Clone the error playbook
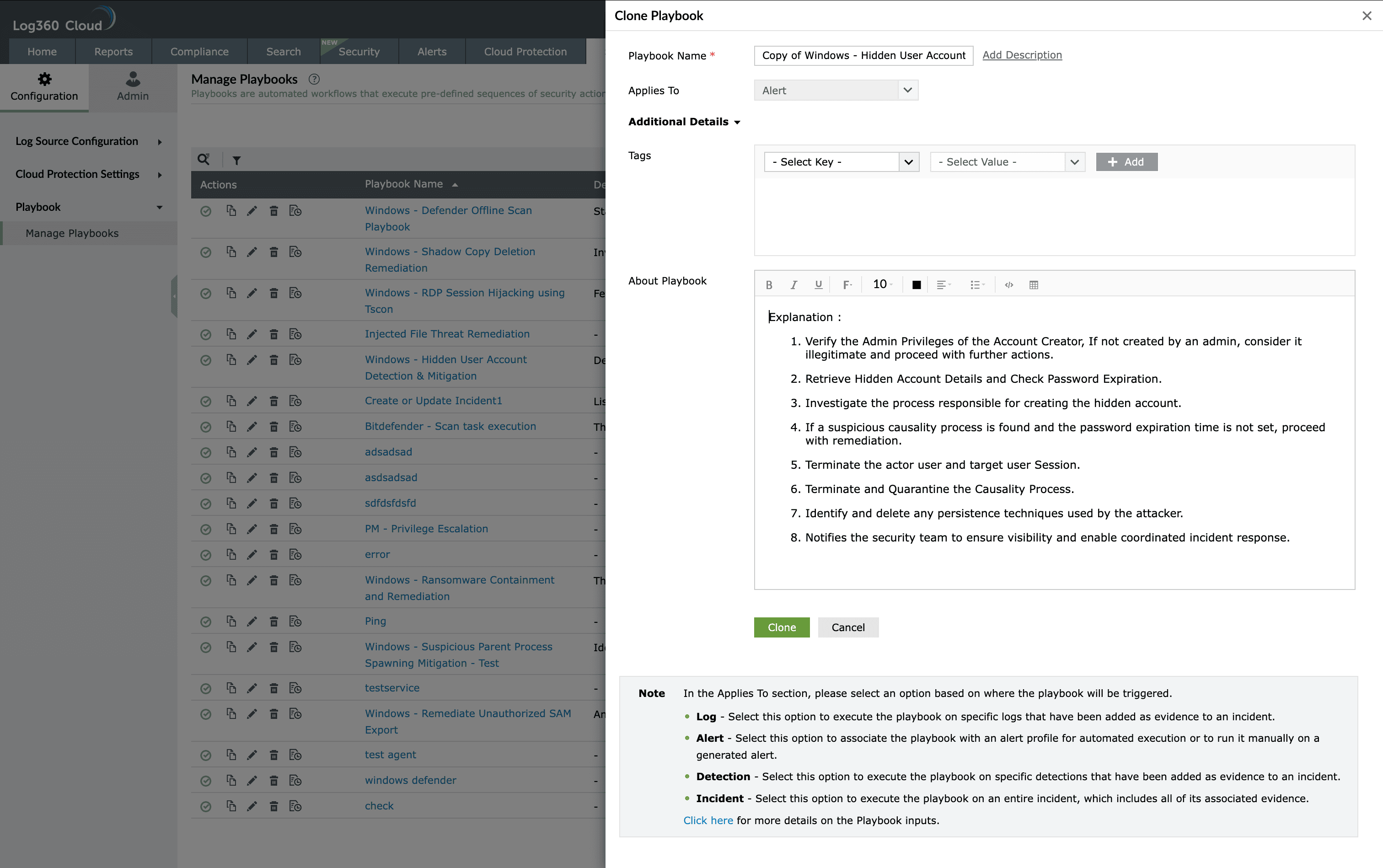 (x=231, y=554)
